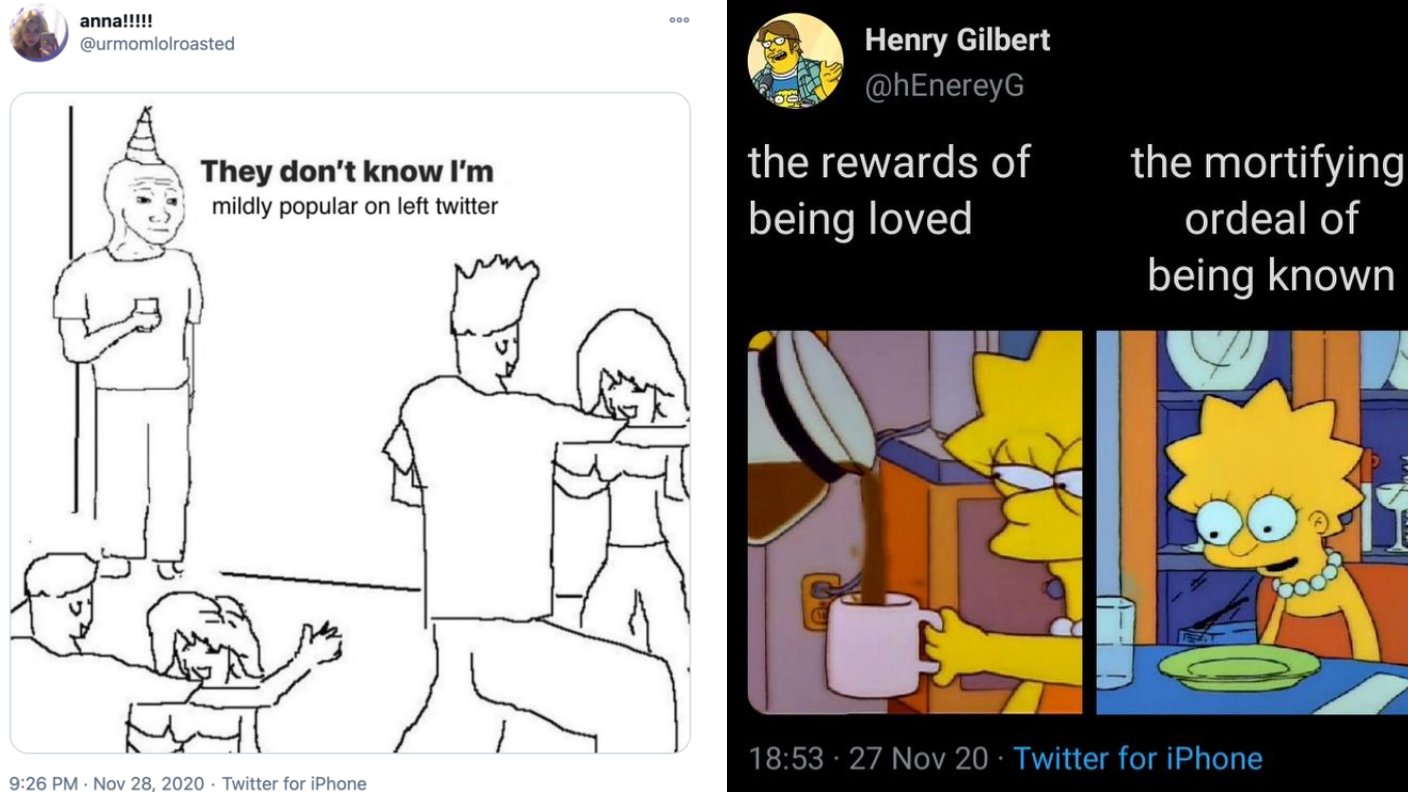Viewport: 1408px width, 792px height.
Task: Click the "They don't know I'm" heading
Action: coord(347,171)
